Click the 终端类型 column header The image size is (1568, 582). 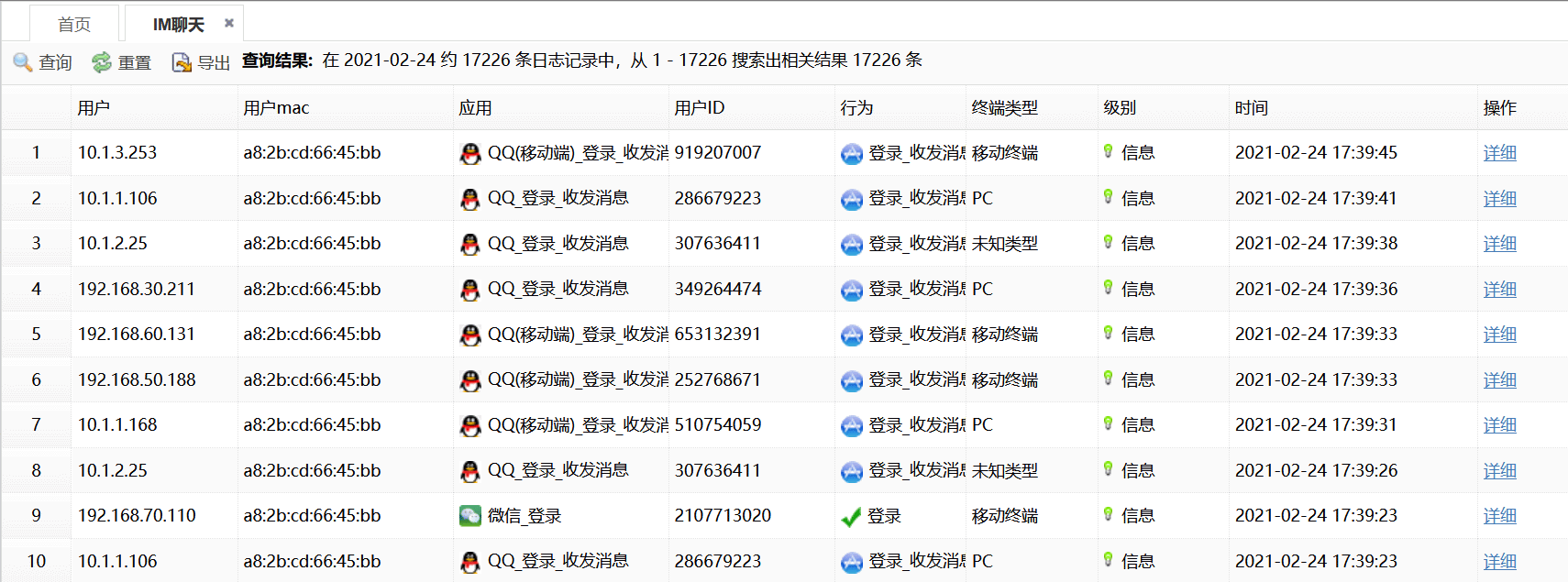click(1004, 108)
